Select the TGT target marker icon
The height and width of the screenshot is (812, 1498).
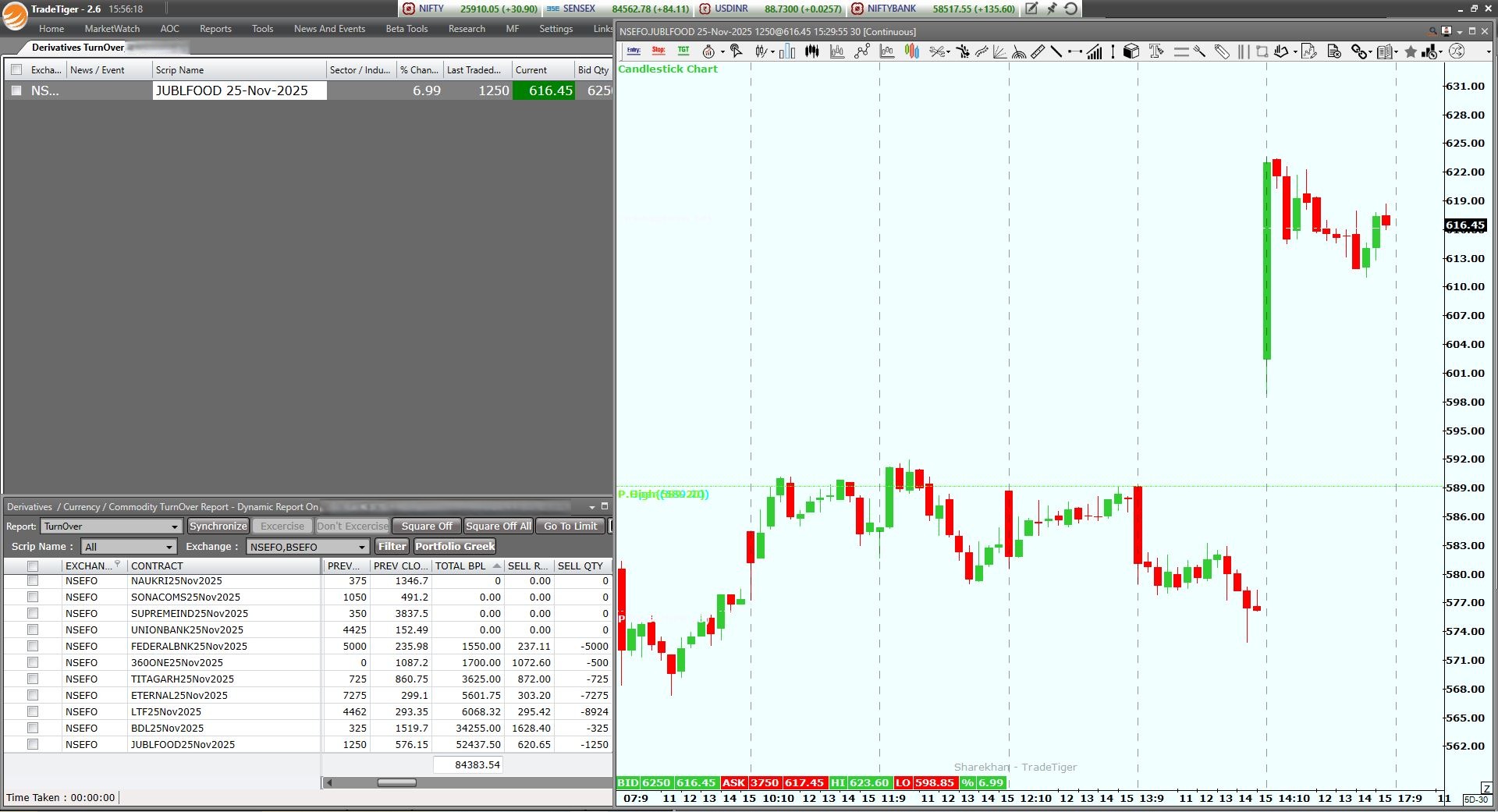click(x=683, y=51)
